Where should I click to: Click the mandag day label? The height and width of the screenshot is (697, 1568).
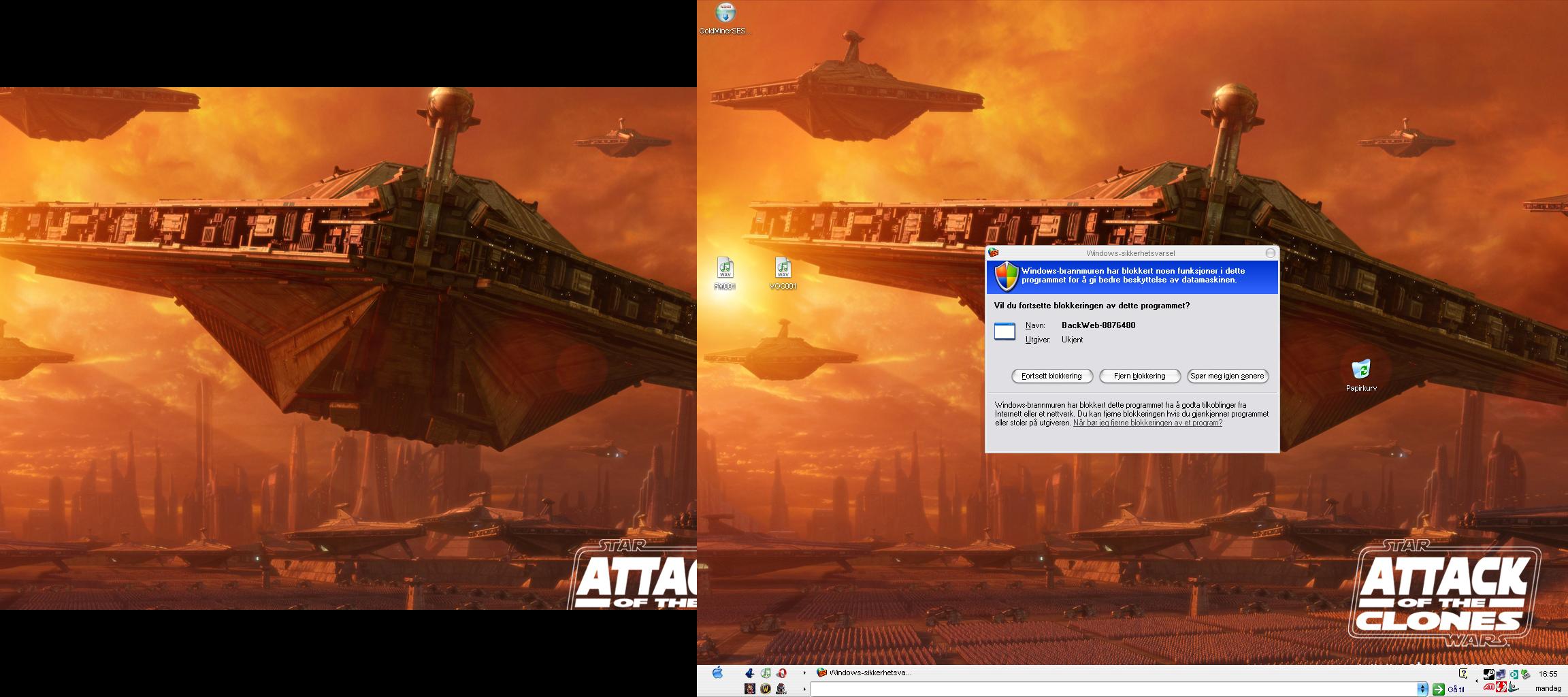[1548, 688]
